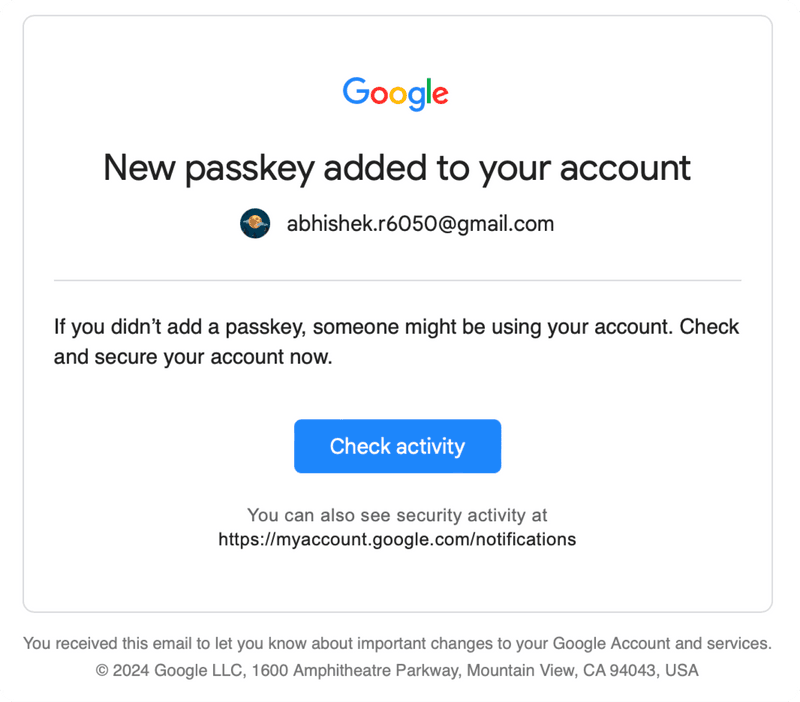Select the abhishek.r6050@gmail.com email address
Screen dimensions: 800x702
click(x=420, y=224)
